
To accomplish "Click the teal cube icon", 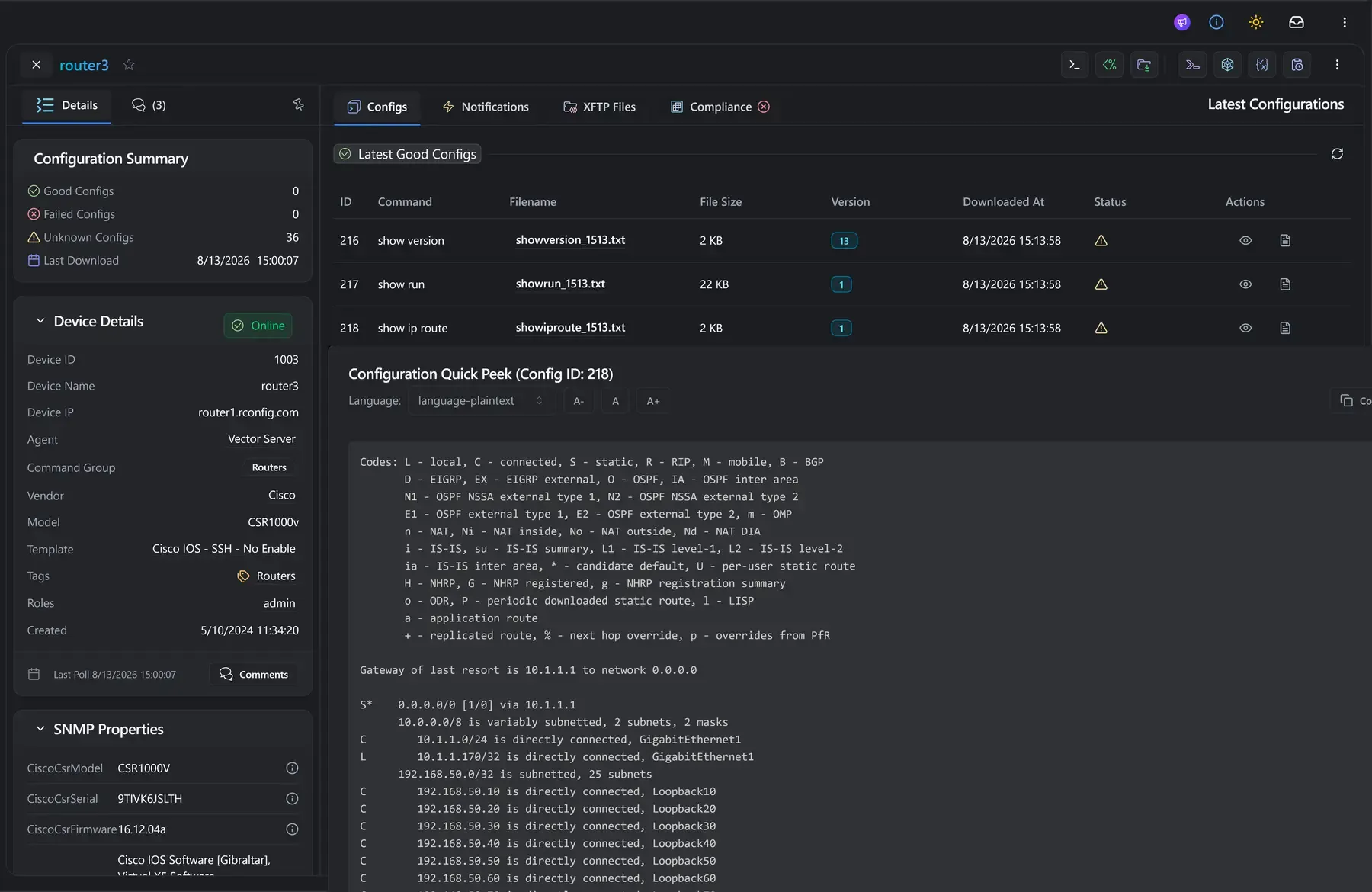I will click(x=1227, y=65).
